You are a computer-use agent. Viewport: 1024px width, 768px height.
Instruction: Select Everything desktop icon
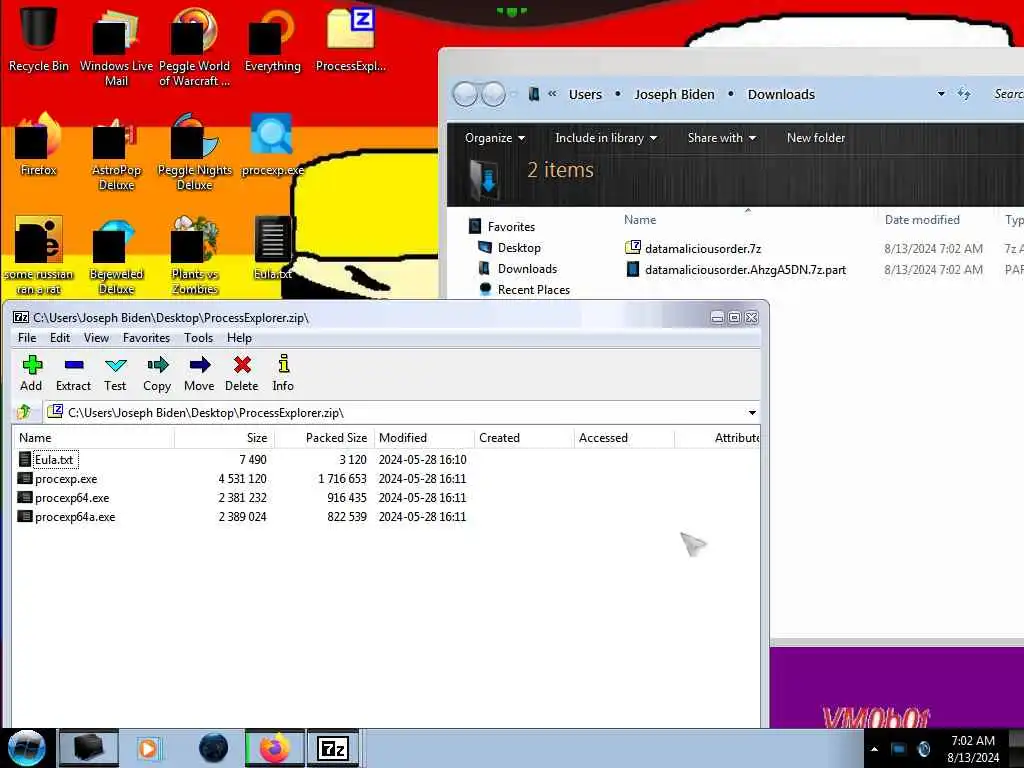pos(272,40)
